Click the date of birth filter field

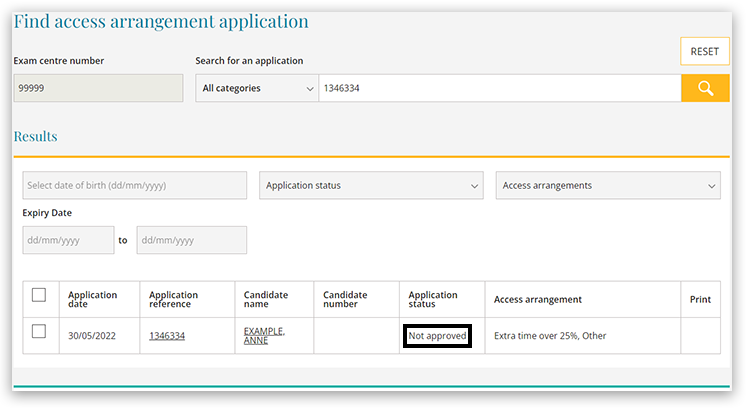[x=134, y=186]
